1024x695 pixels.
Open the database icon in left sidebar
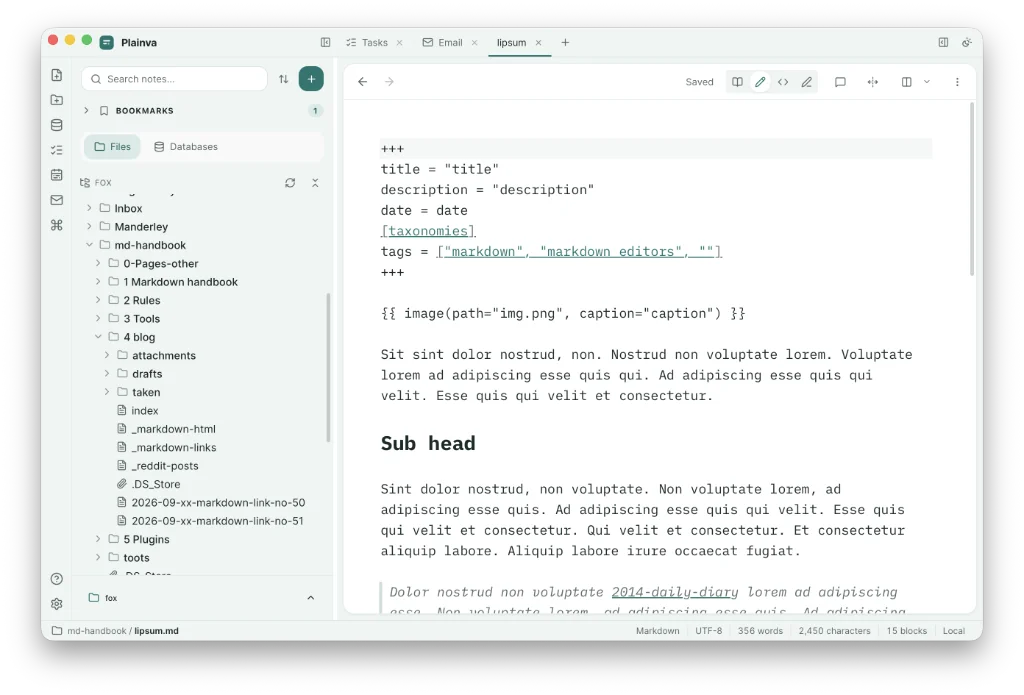(x=57, y=125)
